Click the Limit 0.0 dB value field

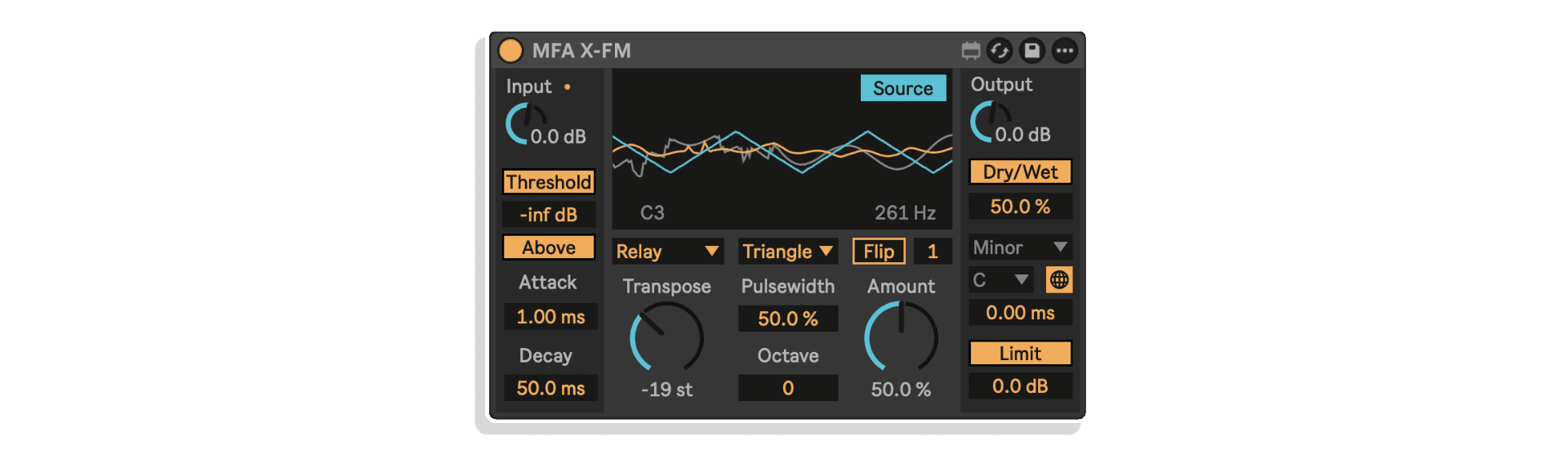(1020, 386)
